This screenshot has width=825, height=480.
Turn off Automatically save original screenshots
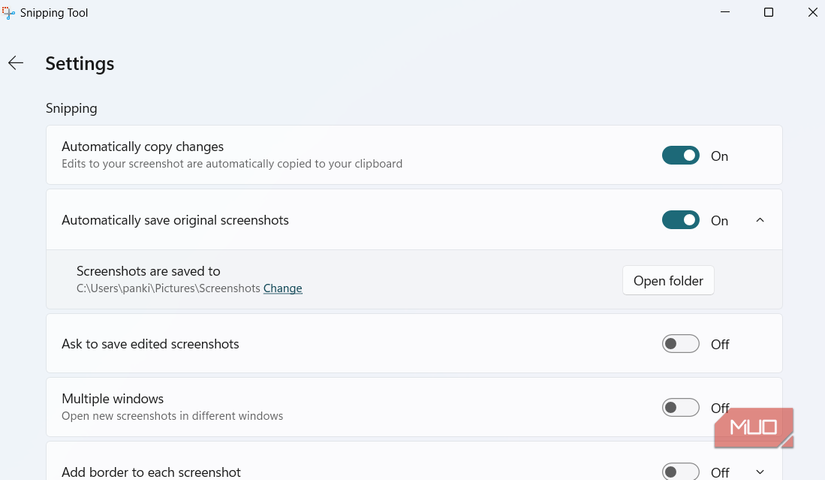[x=681, y=220]
